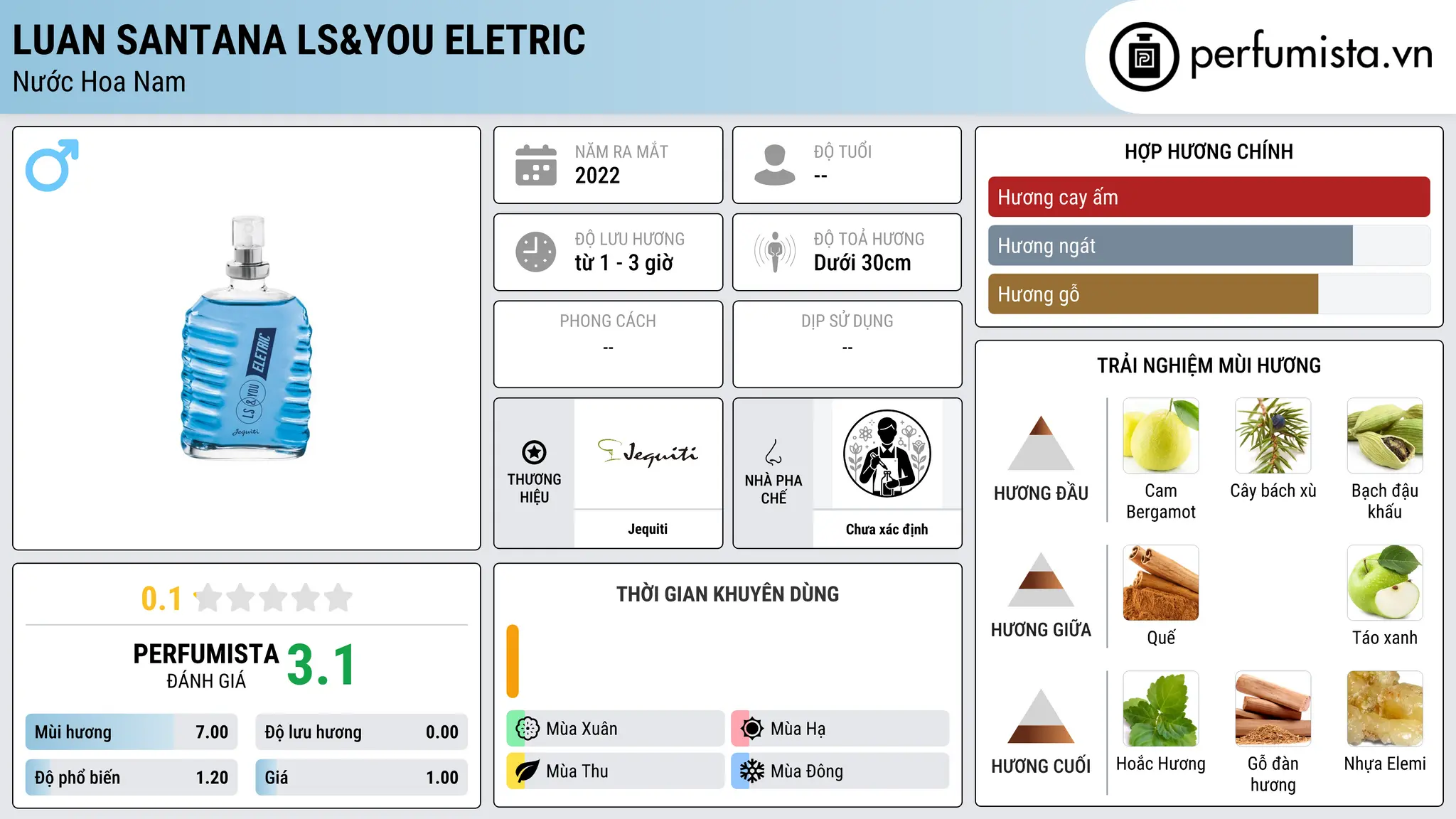Click the Jequiti script logo
Screen dimensions: 1456x819
pos(648,452)
